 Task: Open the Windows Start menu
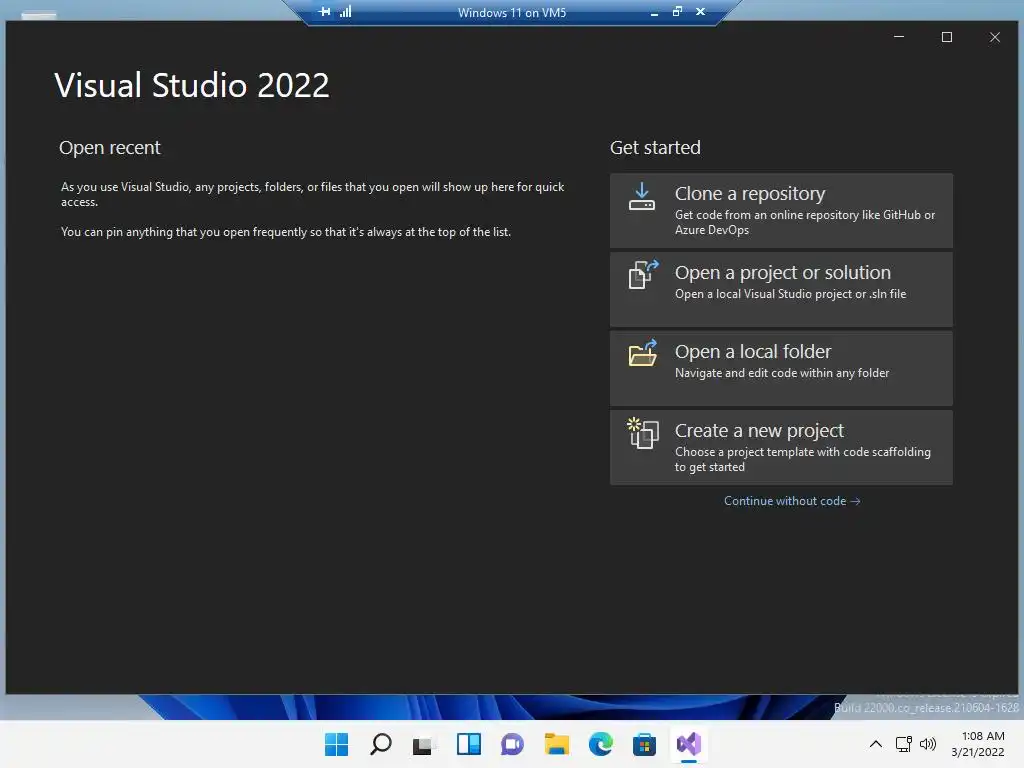point(336,744)
